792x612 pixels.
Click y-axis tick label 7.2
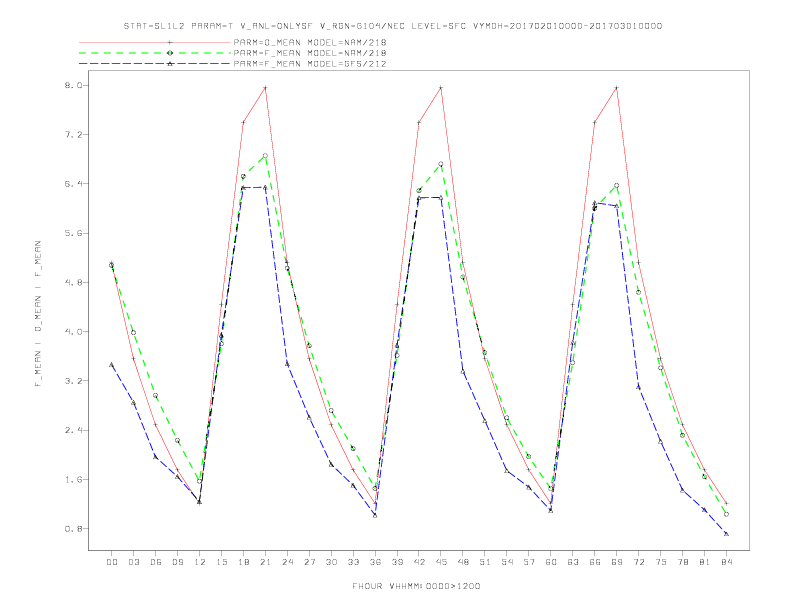pyautogui.click(x=73, y=135)
